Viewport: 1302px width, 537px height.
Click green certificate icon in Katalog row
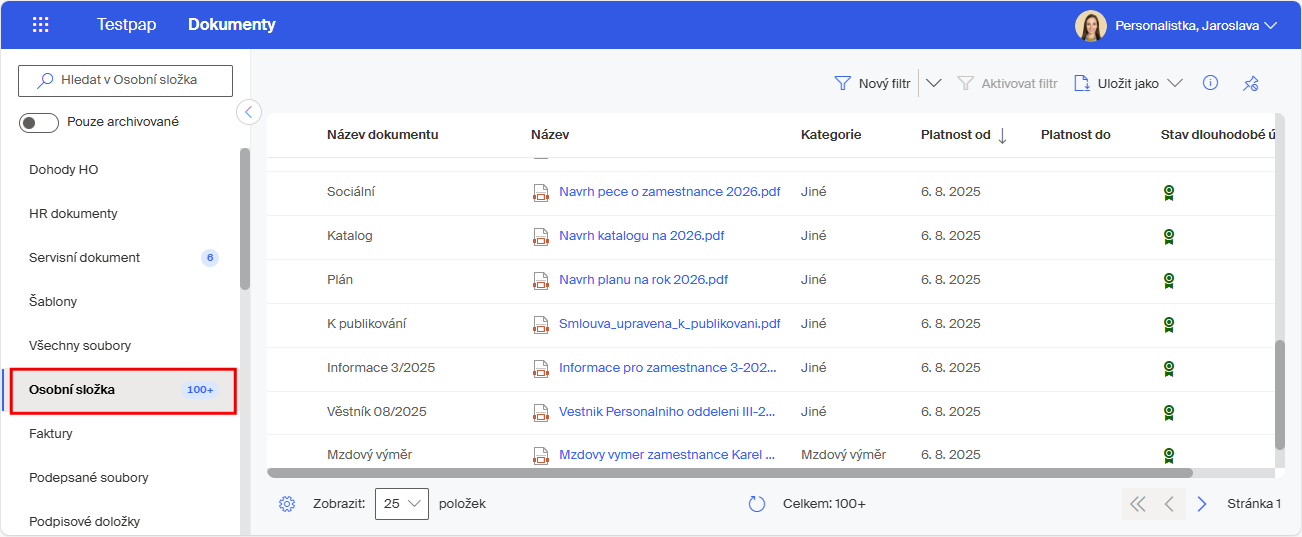(x=1168, y=237)
